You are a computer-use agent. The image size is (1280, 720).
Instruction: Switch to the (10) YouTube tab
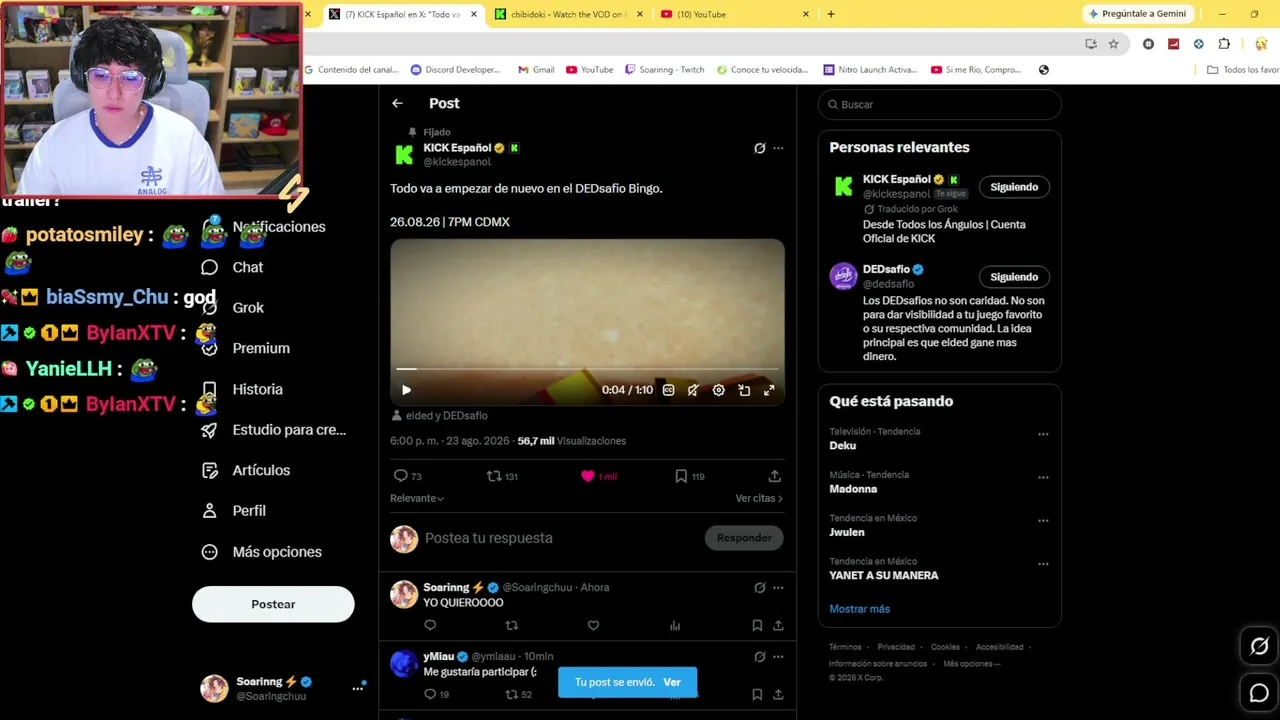[735, 14]
